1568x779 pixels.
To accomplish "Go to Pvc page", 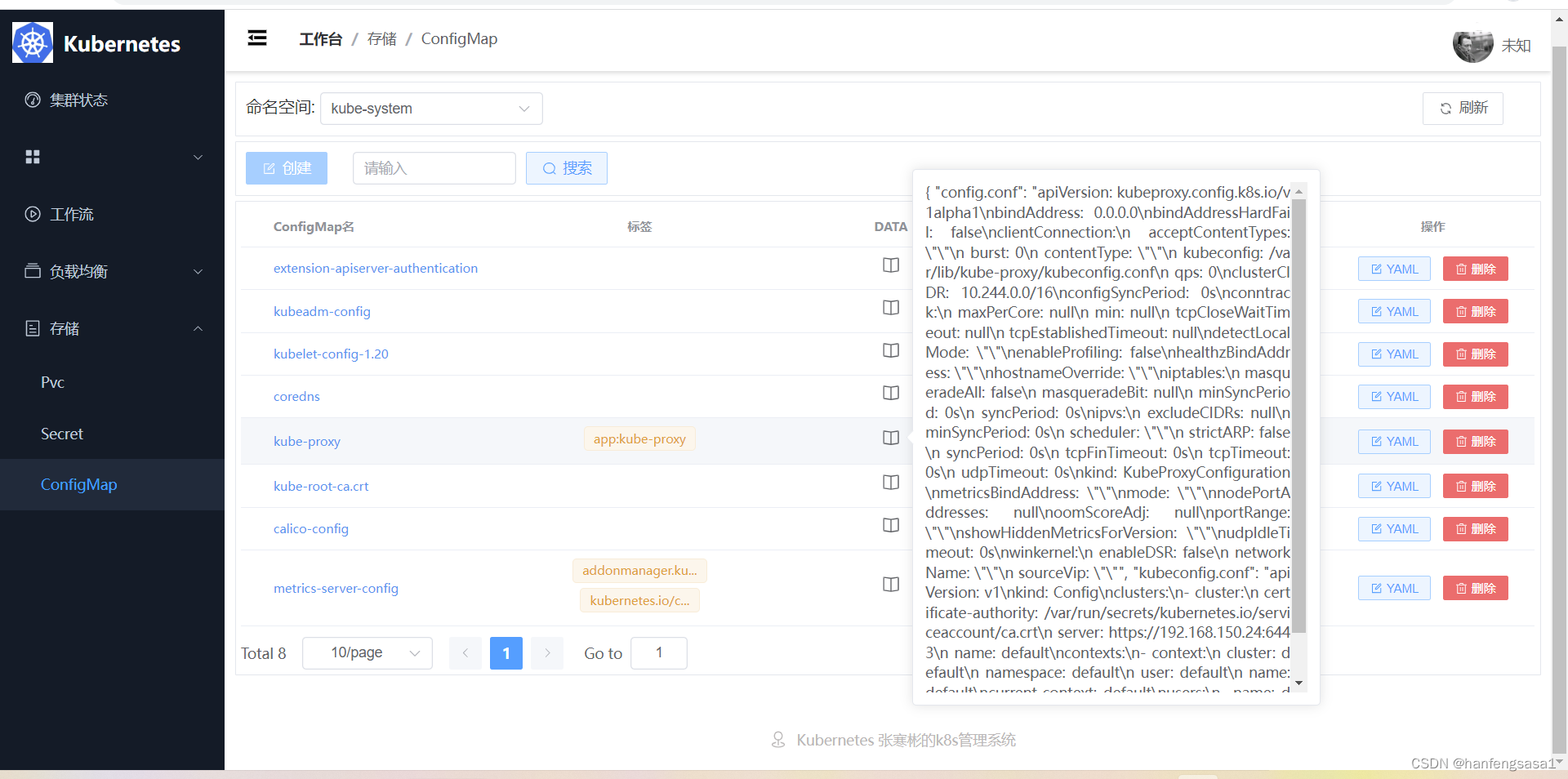I will pos(112,382).
